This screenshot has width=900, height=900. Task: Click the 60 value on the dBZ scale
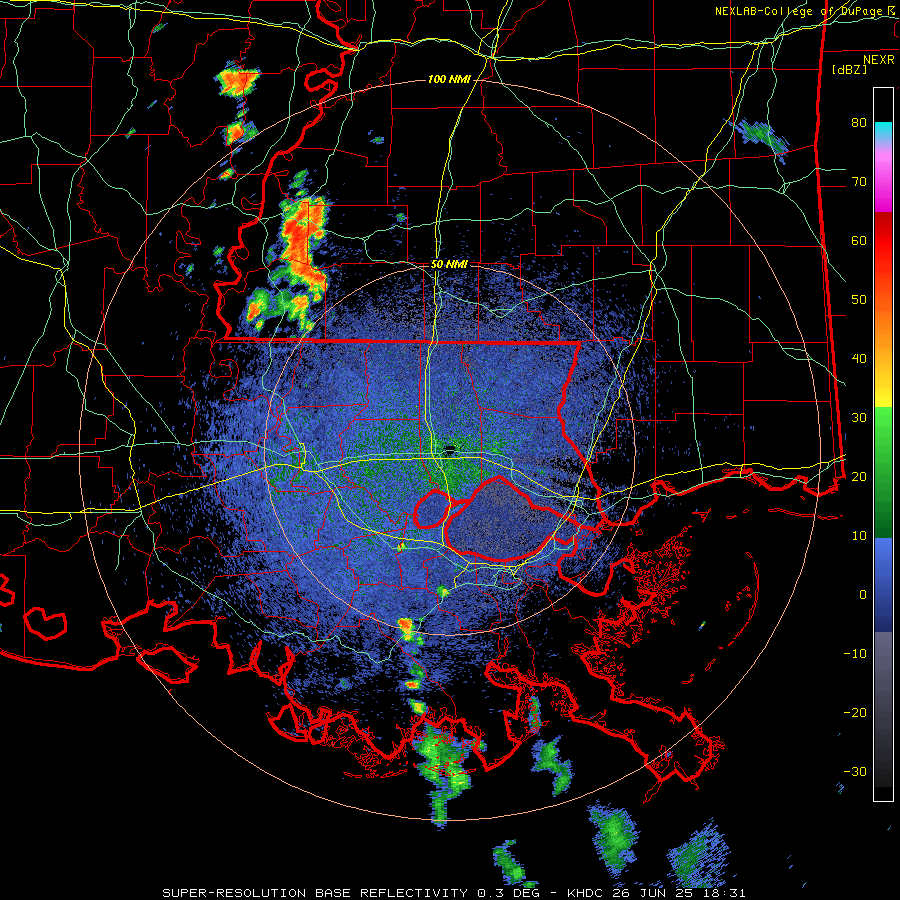(859, 240)
